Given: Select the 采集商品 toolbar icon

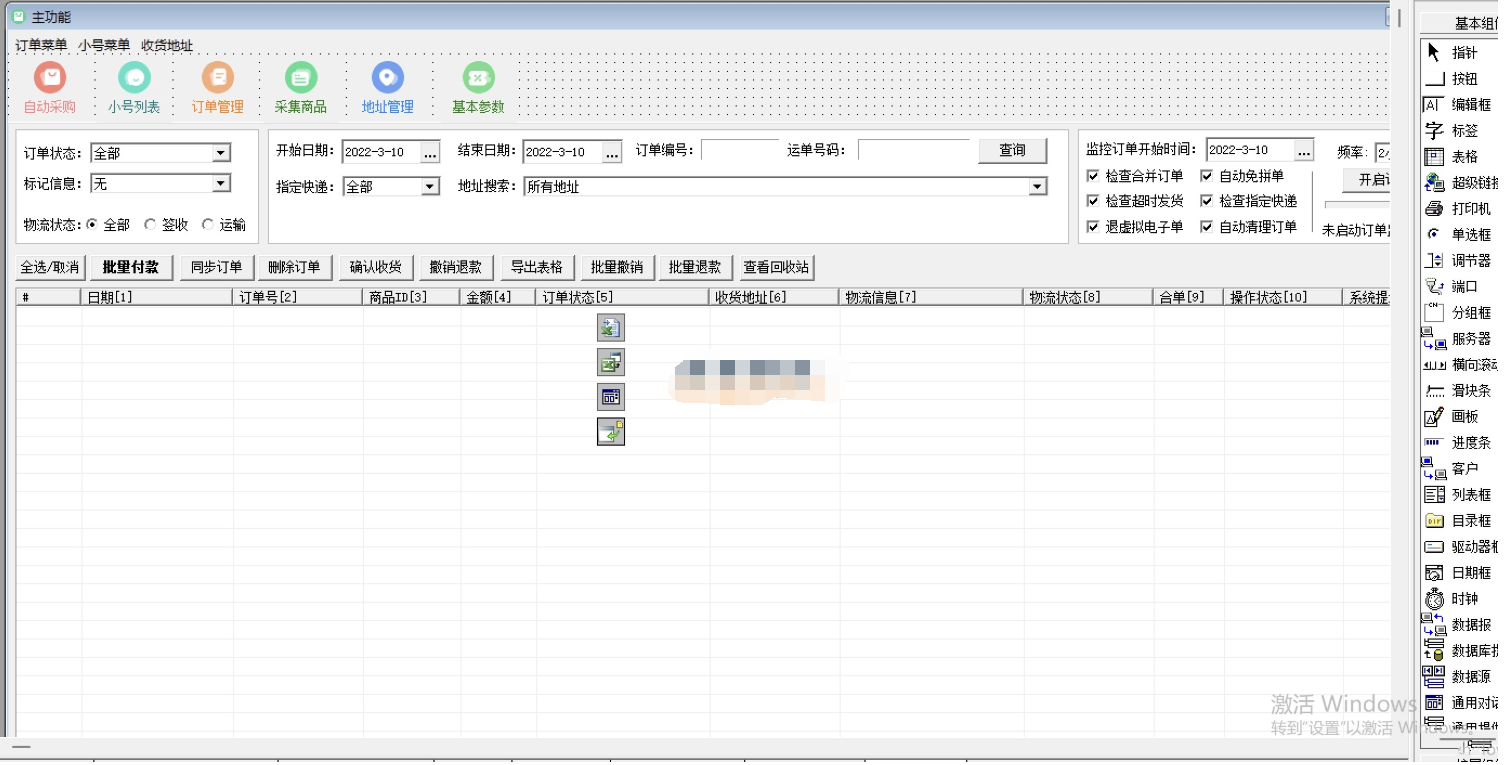Looking at the screenshot, I should (x=301, y=86).
